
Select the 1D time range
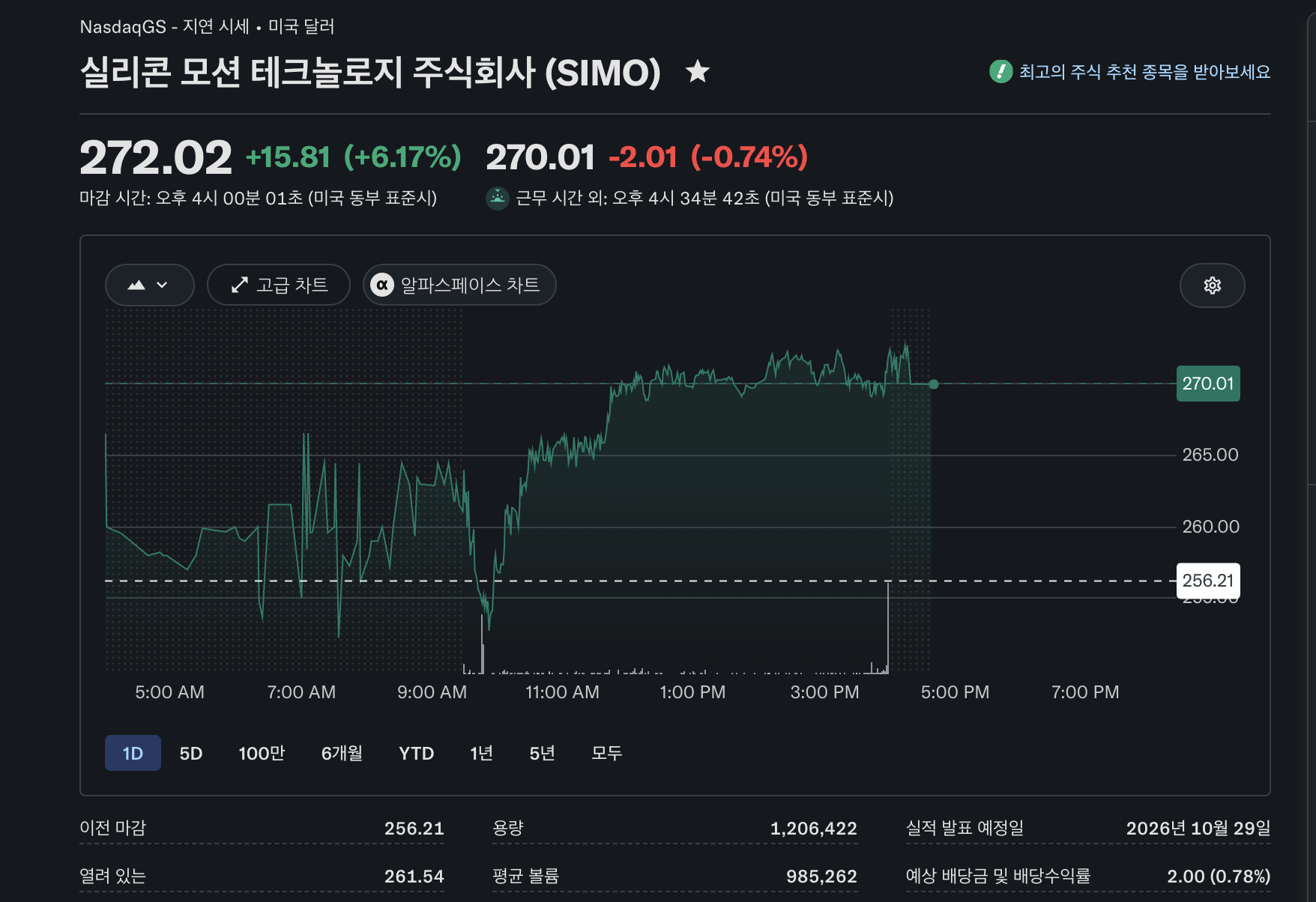coord(133,753)
